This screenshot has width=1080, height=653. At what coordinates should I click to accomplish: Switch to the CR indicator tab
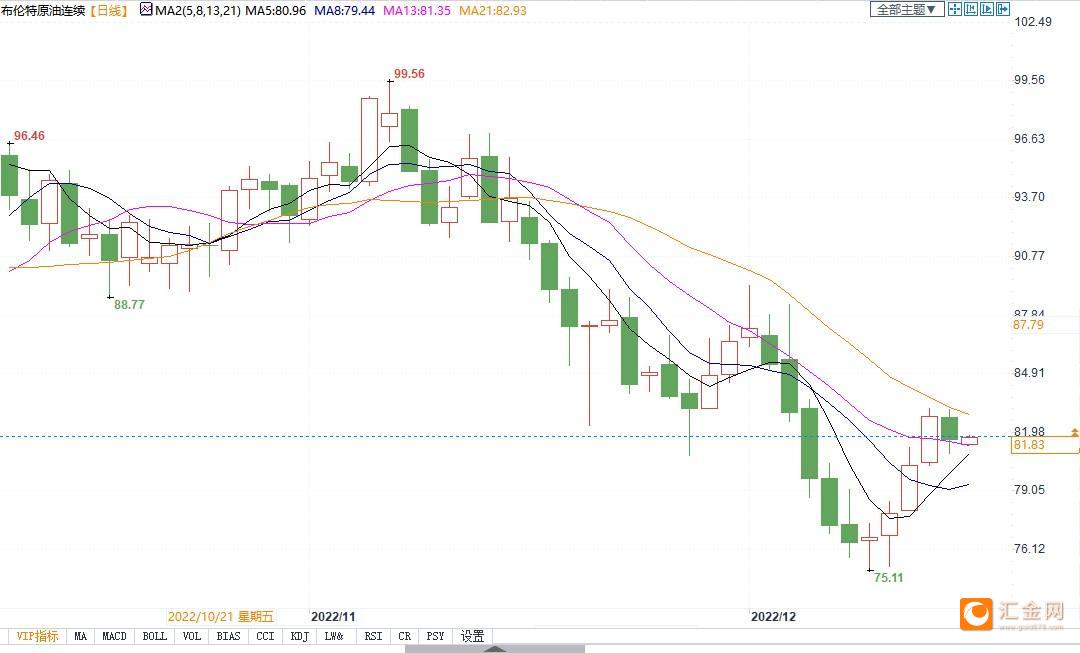tap(404, 636)
